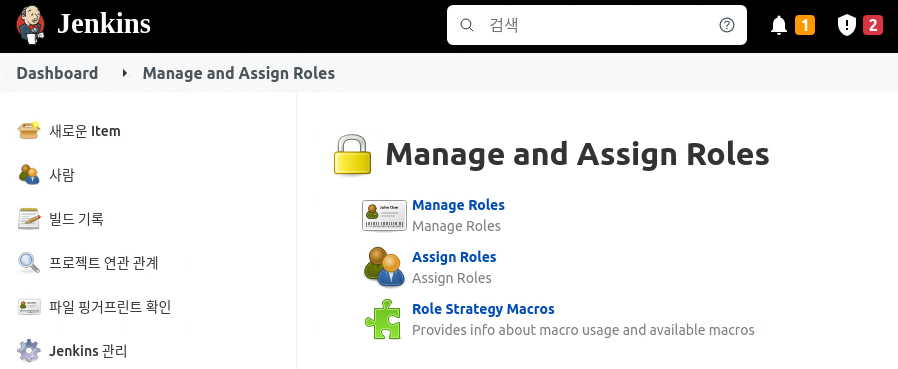Screen dimensions: 898x369
Task: Click the Assign Roles users icon
Action: click(x=384, y=267)
